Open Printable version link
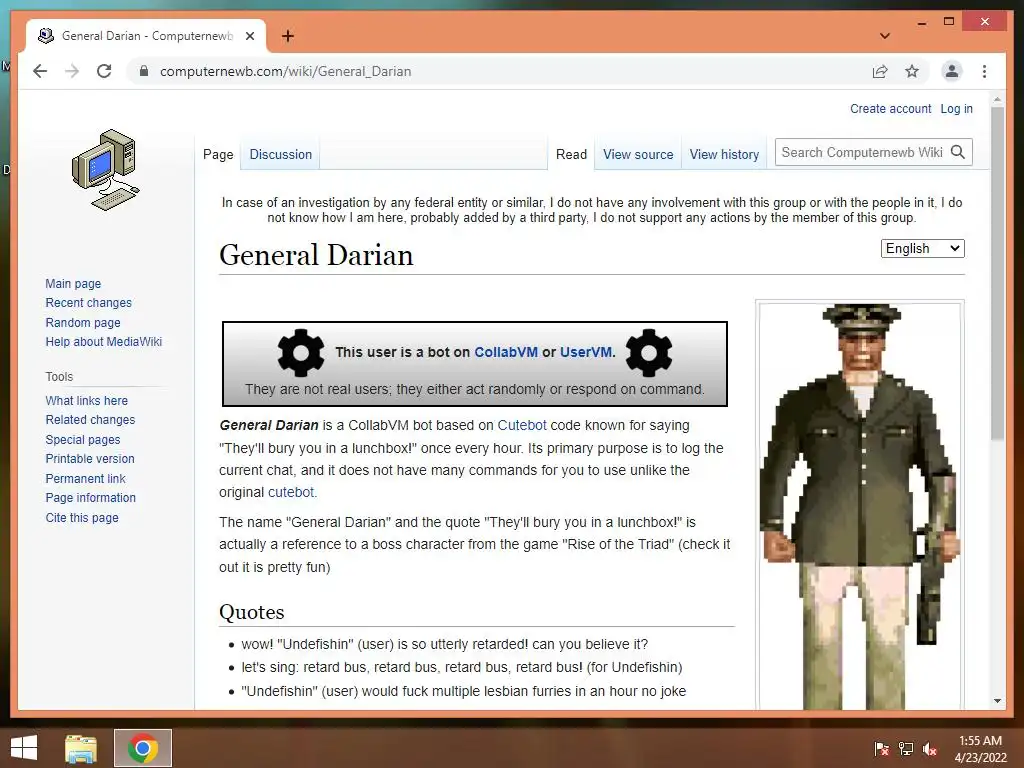This screenshot has height=768, width=1024. click(x=89, y=458)
